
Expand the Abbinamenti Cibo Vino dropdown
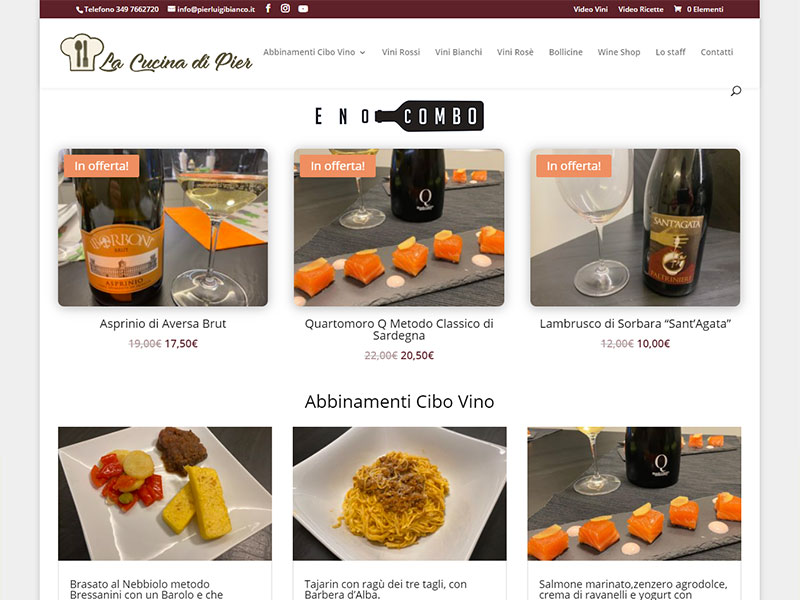[x=314, y=52]
